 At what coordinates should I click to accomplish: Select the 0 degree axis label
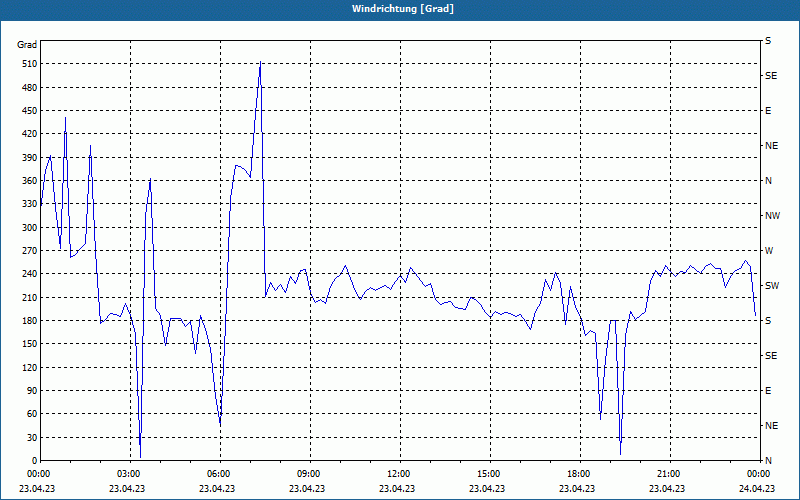[35, 461]
